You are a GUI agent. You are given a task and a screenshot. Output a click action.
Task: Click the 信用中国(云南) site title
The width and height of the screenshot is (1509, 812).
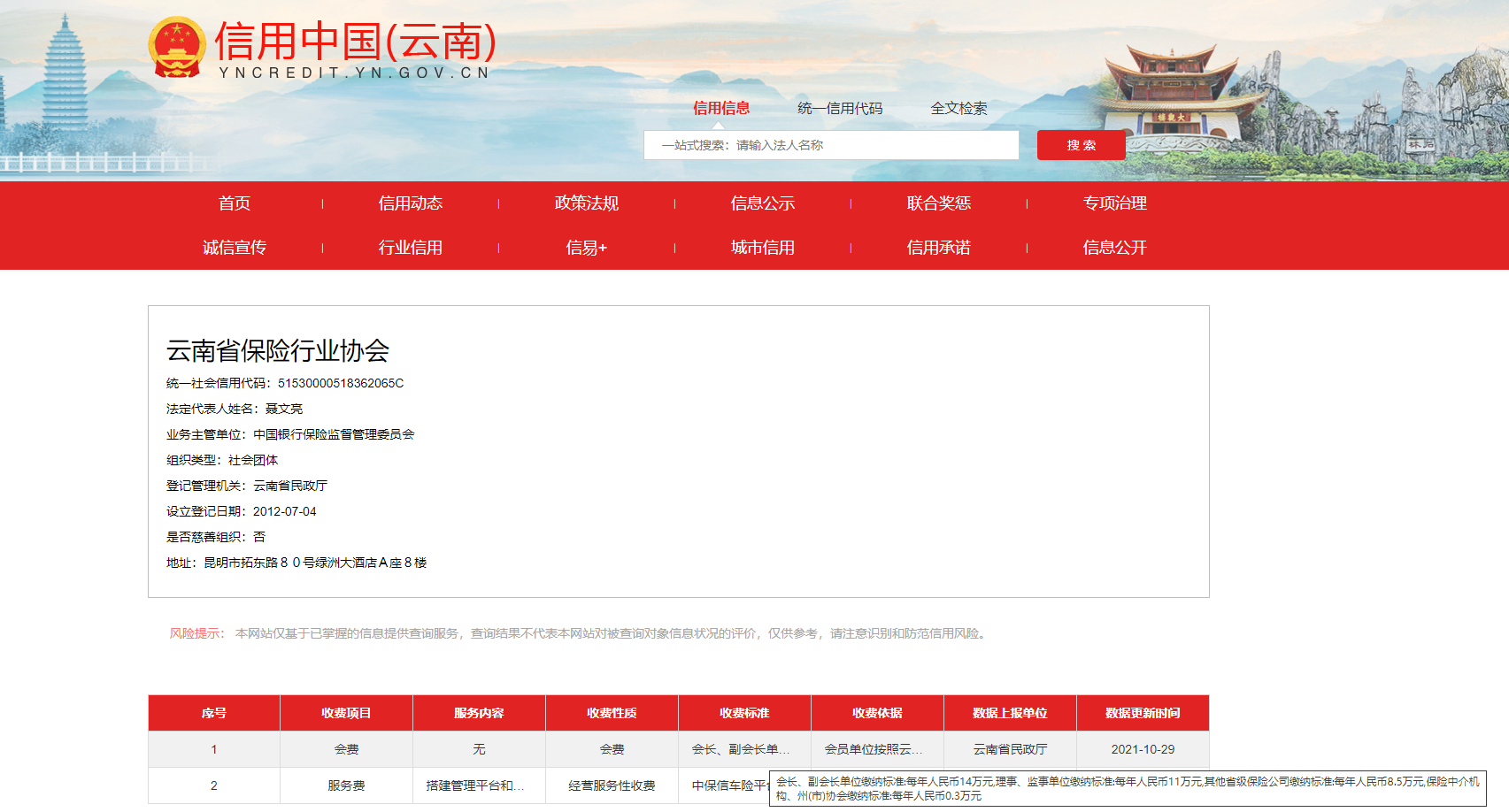355,42
